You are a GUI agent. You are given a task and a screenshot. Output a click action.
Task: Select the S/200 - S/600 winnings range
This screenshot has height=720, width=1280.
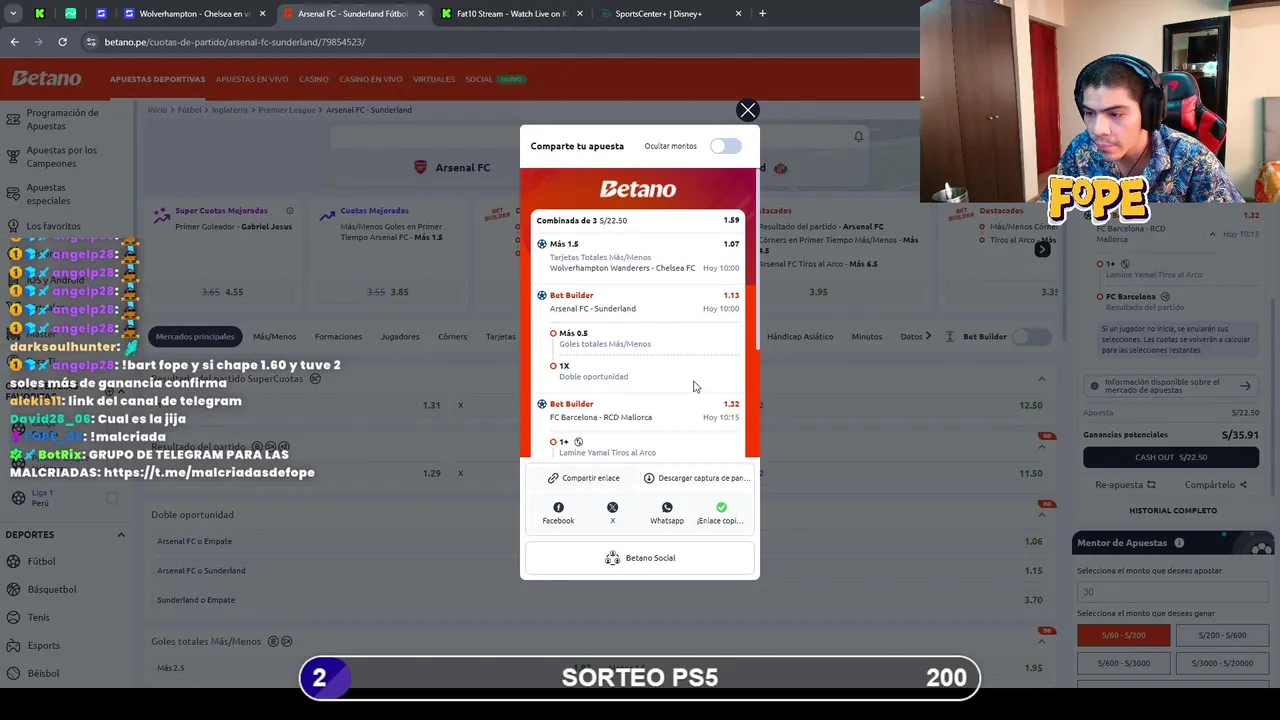pyautogui.click(x=1222, y=635)
